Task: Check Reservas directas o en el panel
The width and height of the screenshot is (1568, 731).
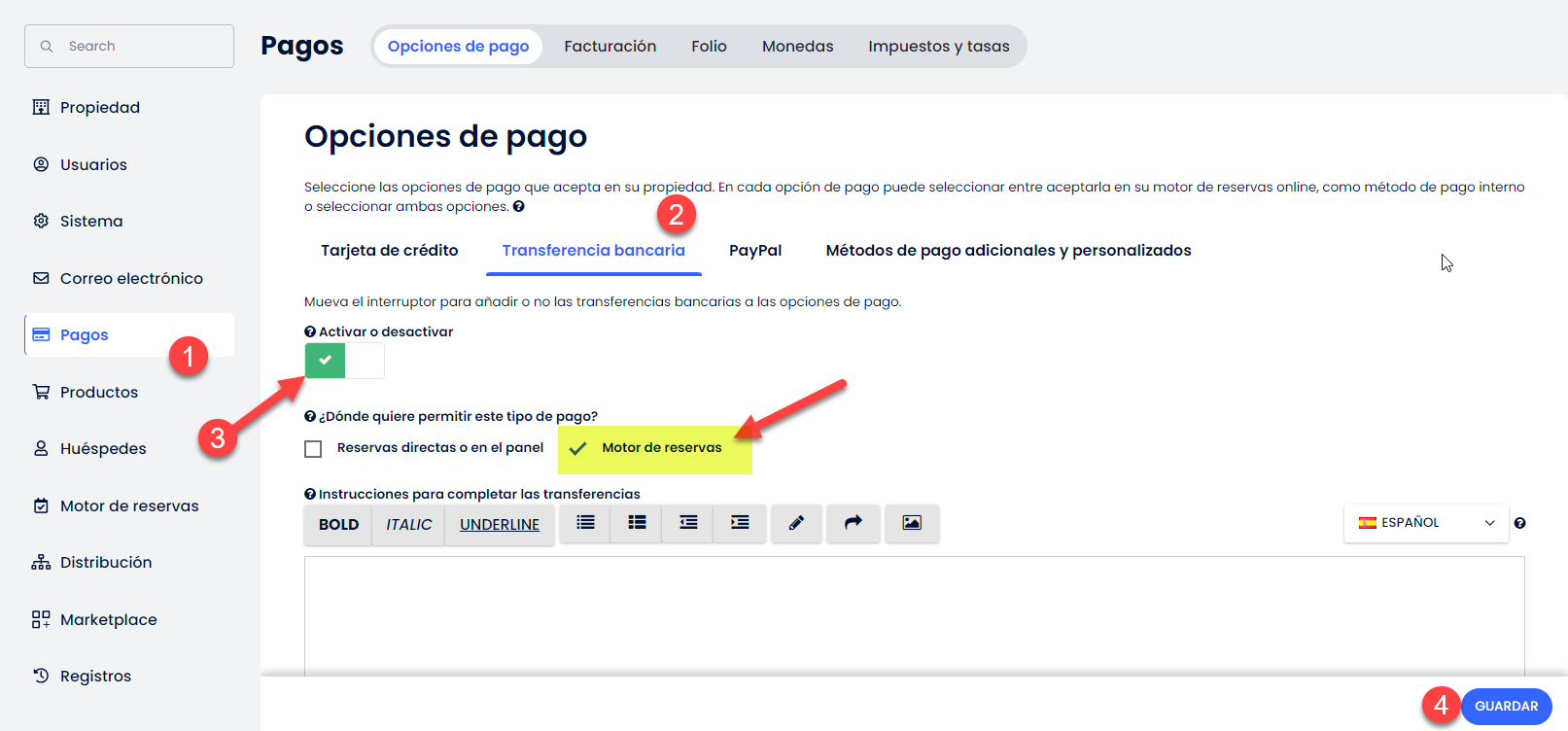Action: click(x=313, y=449)
